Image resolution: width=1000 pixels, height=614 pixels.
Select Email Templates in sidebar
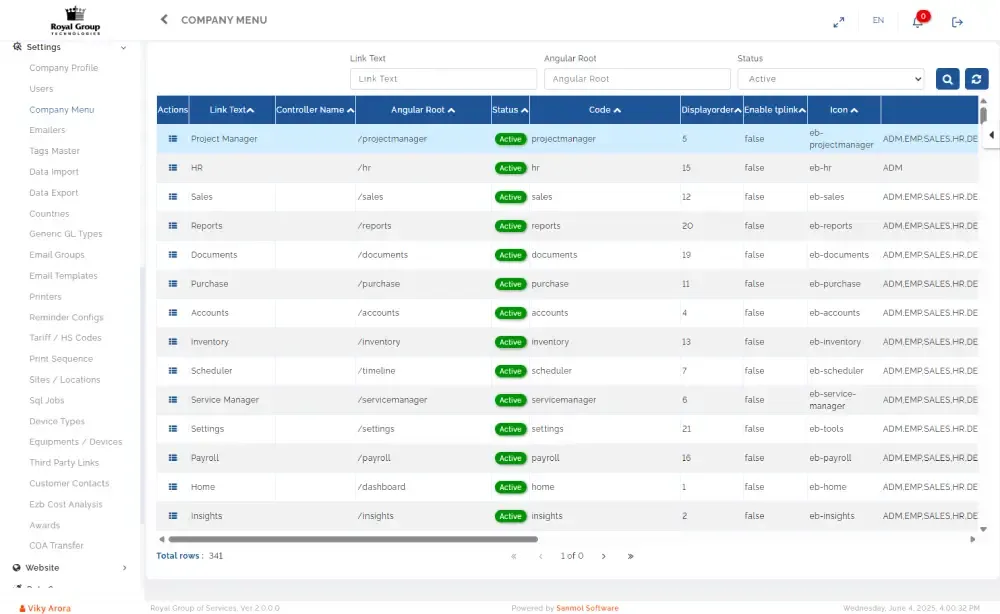coord(63,276)
